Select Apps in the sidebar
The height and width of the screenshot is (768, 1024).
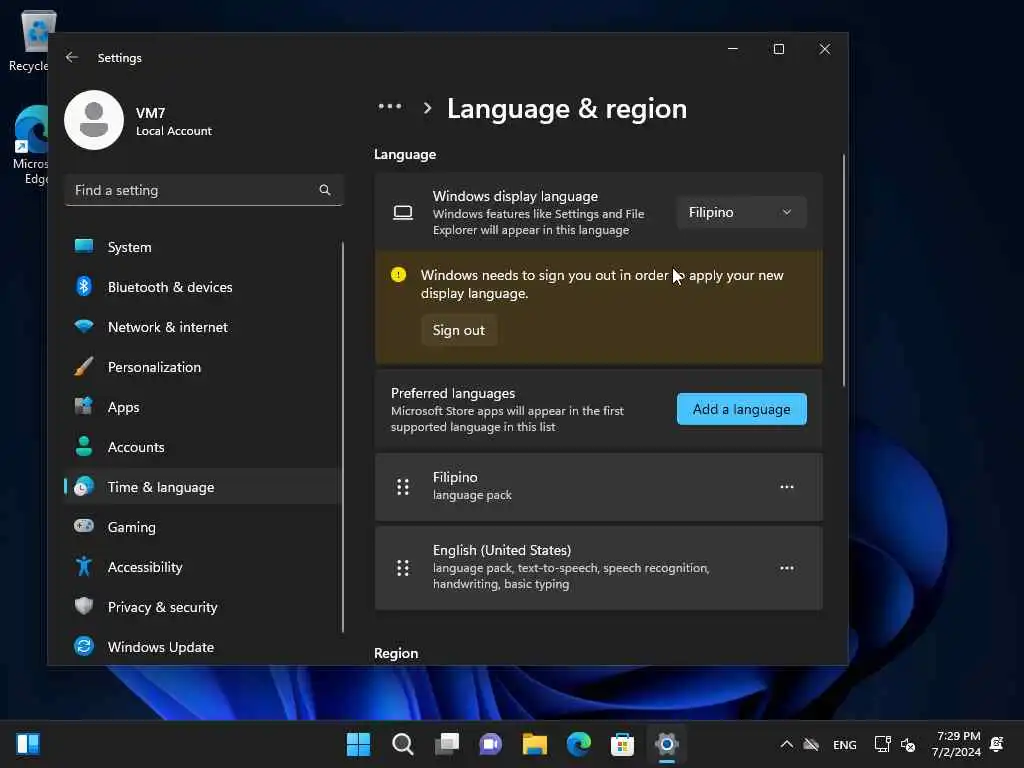coord(203,407)
